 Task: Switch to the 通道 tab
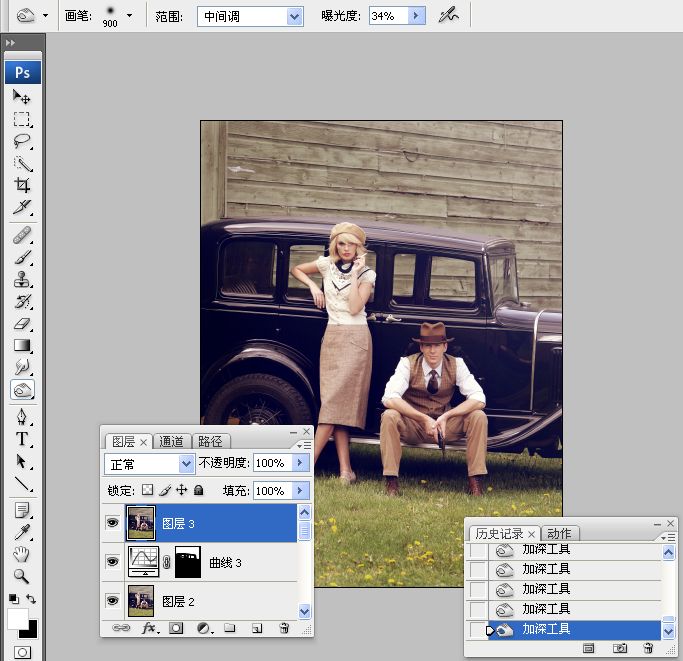(x=171, y=441)
